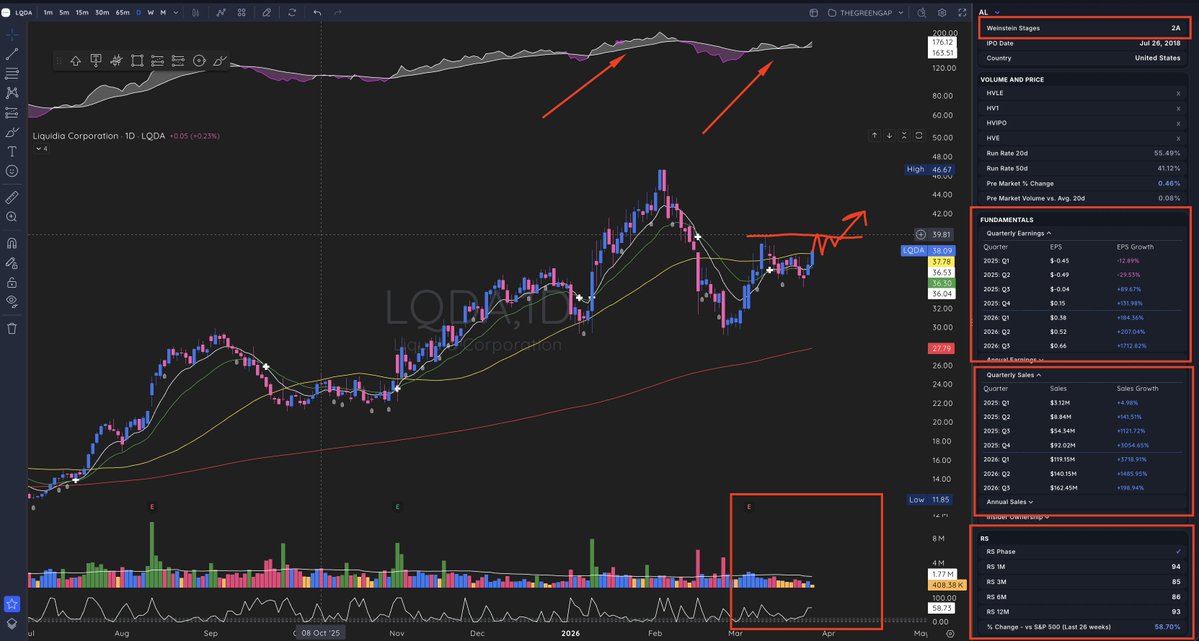Open the indicators menu
This screenshot has height=641, width=1199.
pos(222,13)
